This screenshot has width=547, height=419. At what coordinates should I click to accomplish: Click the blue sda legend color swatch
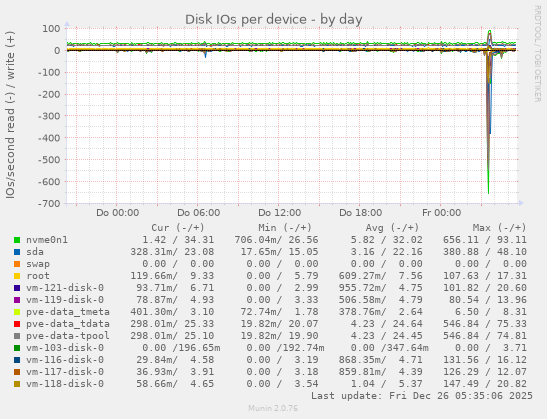[17, 252]
